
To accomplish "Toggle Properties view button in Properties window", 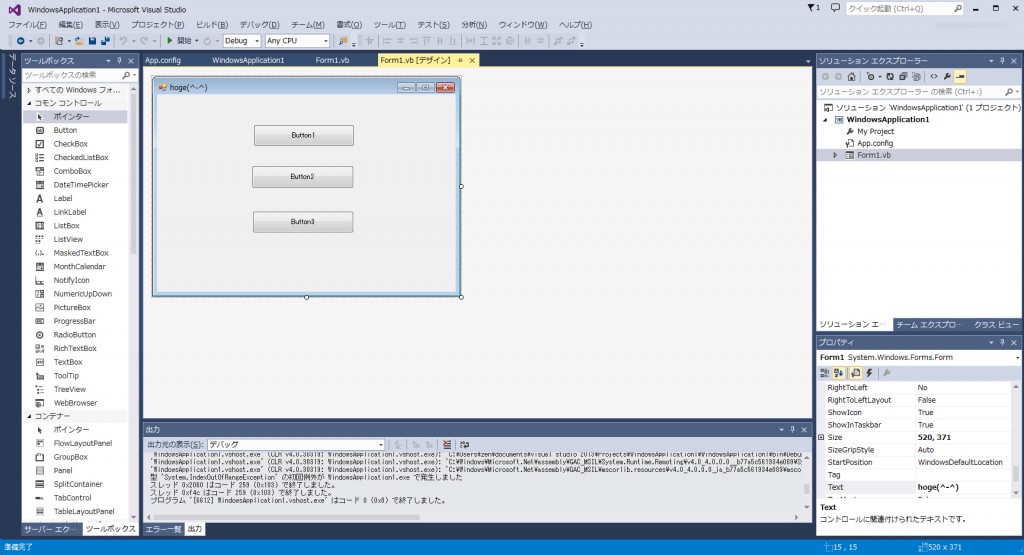I will coord(855,373).
